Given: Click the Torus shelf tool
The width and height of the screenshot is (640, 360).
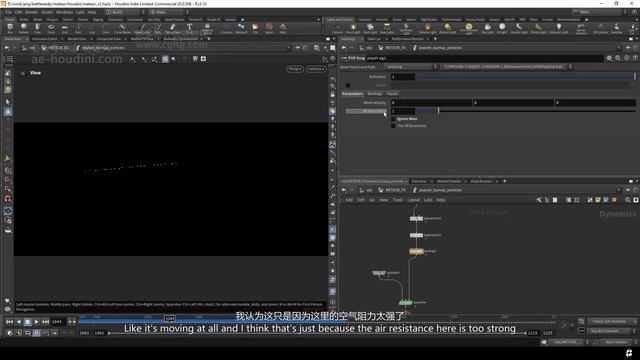Looking at the screenshot, I should point(51,28).
